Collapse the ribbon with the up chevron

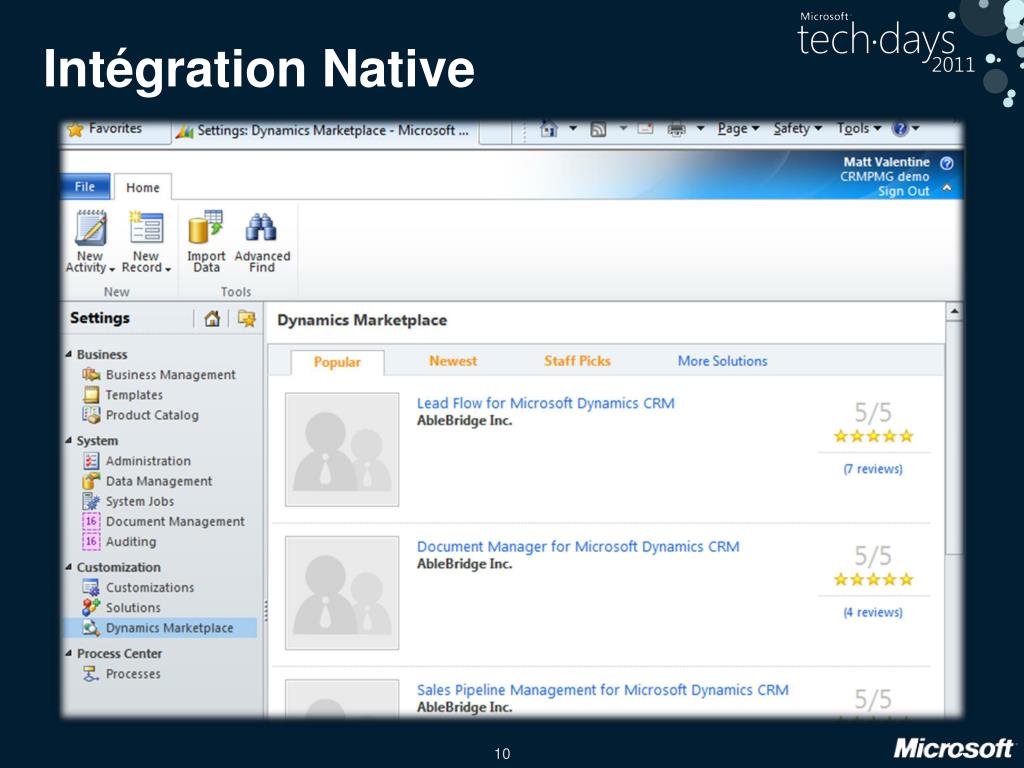946,188
